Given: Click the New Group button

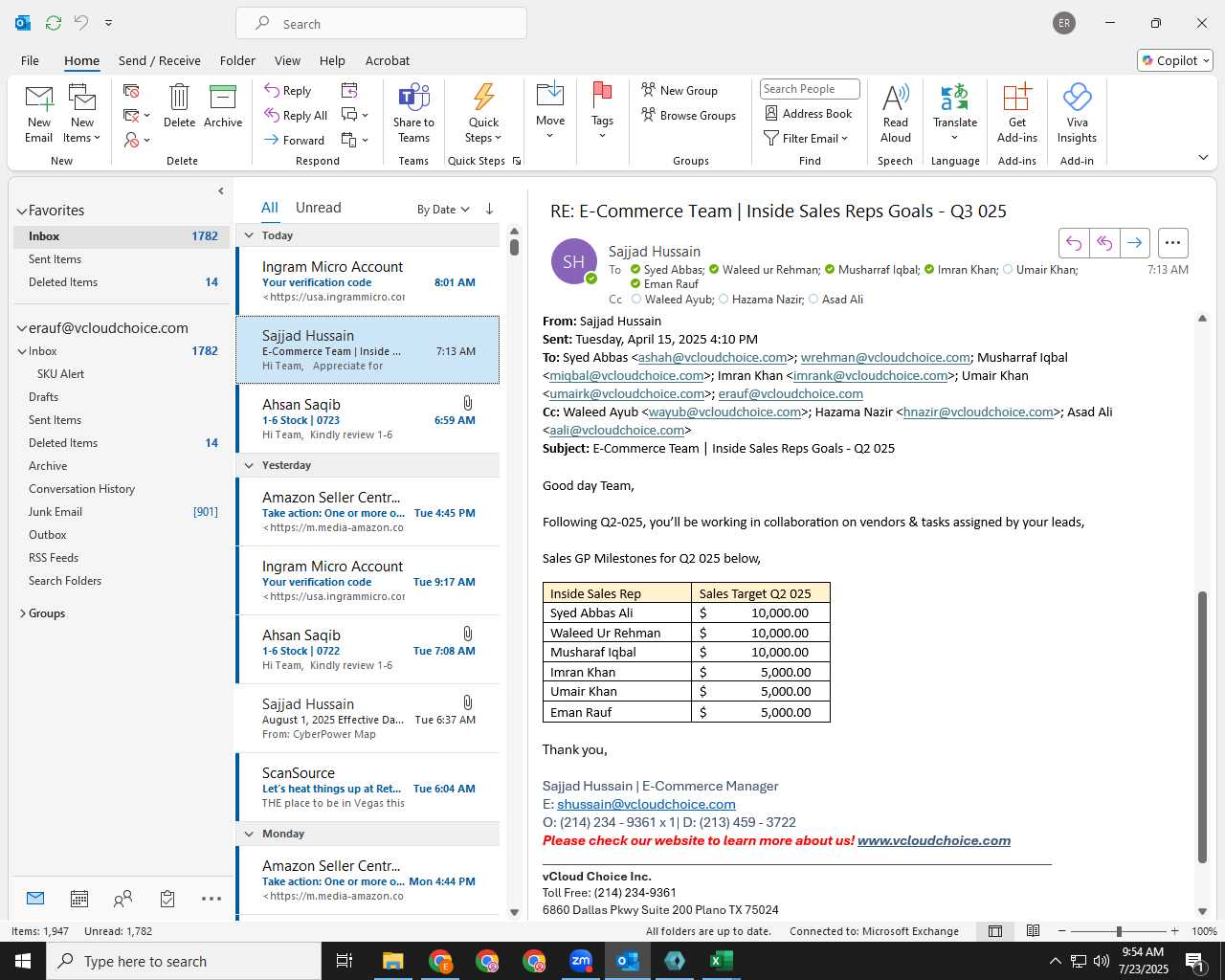Looking at the screenshot, I should 679,91.
